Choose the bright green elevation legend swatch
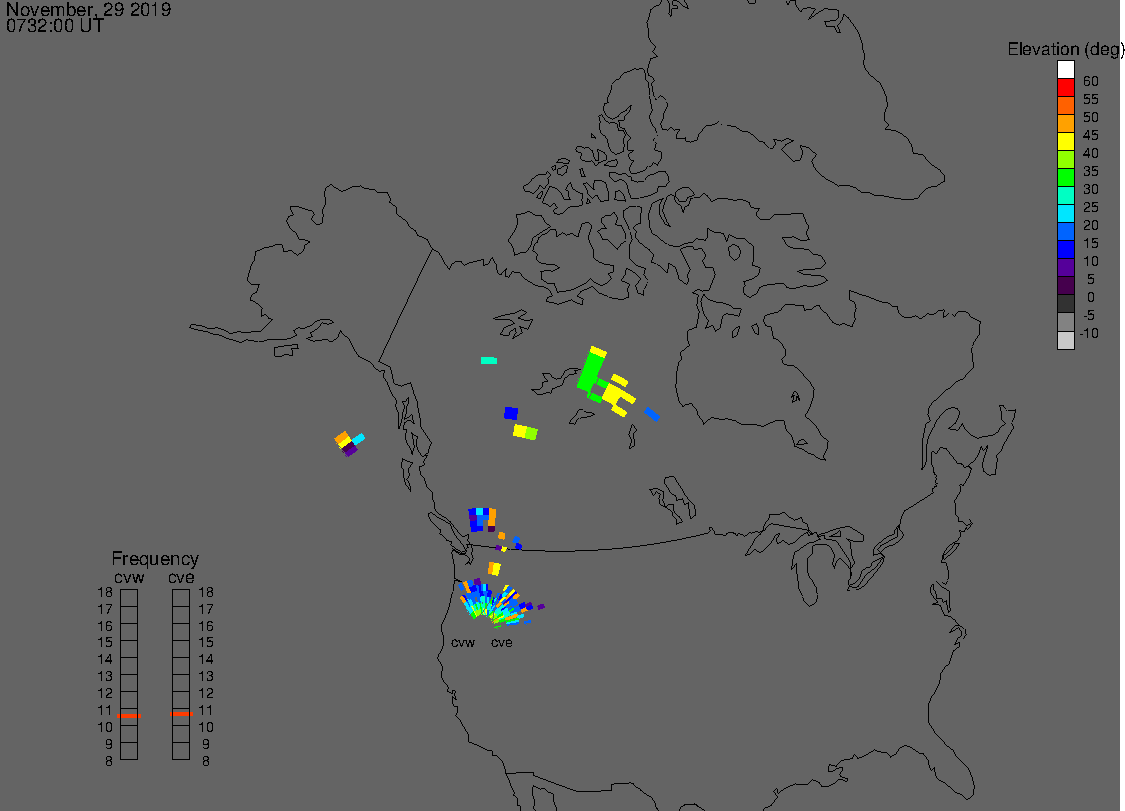Screen dimensions: 1125x811 click(1065, 177)
